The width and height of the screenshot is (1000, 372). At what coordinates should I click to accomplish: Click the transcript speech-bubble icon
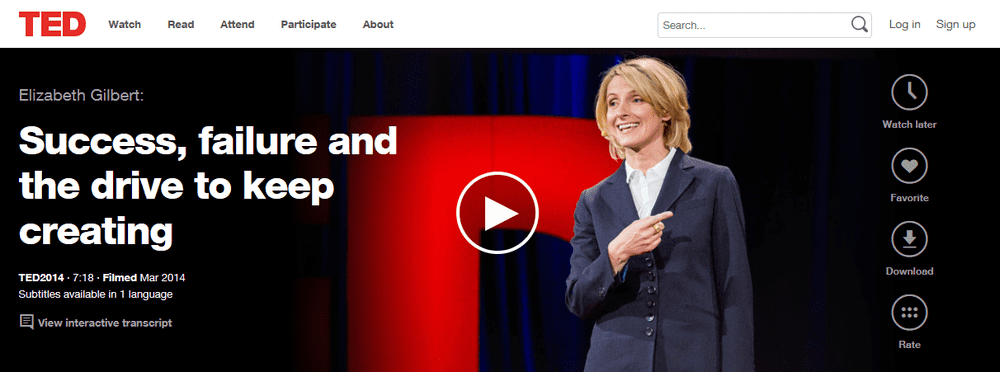click(x=27, y=322)
